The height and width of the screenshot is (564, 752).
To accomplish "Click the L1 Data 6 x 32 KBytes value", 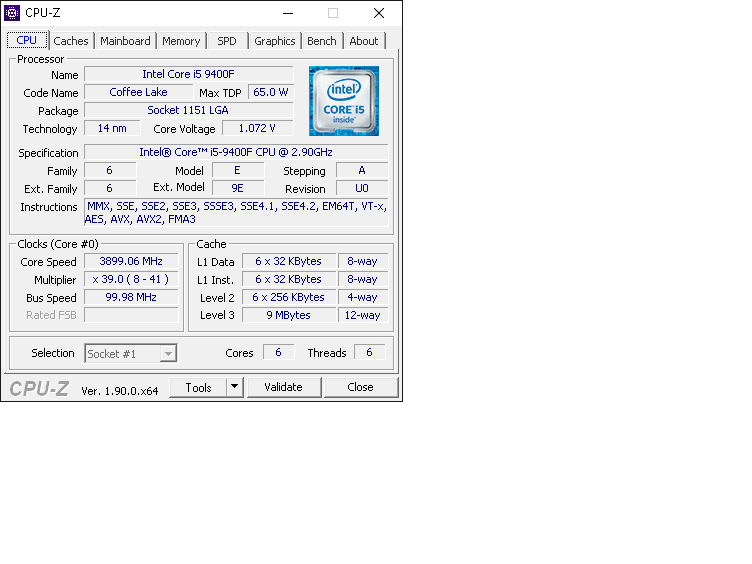I will tap(289, 261).
